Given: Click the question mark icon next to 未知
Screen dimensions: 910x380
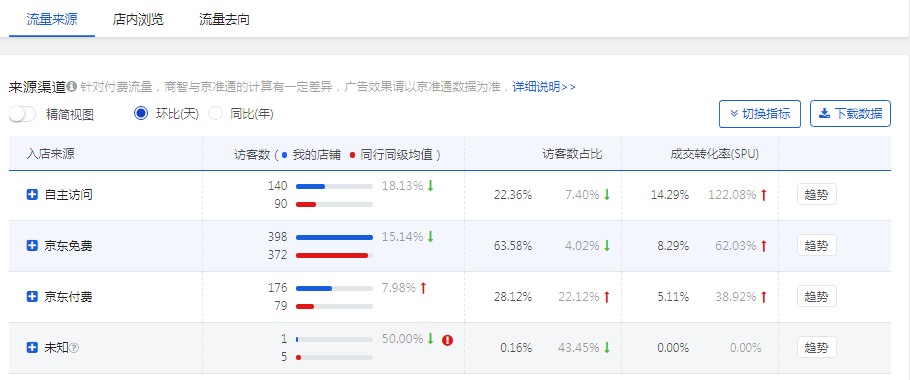Looking at the screenshot, I should point(74,348).
